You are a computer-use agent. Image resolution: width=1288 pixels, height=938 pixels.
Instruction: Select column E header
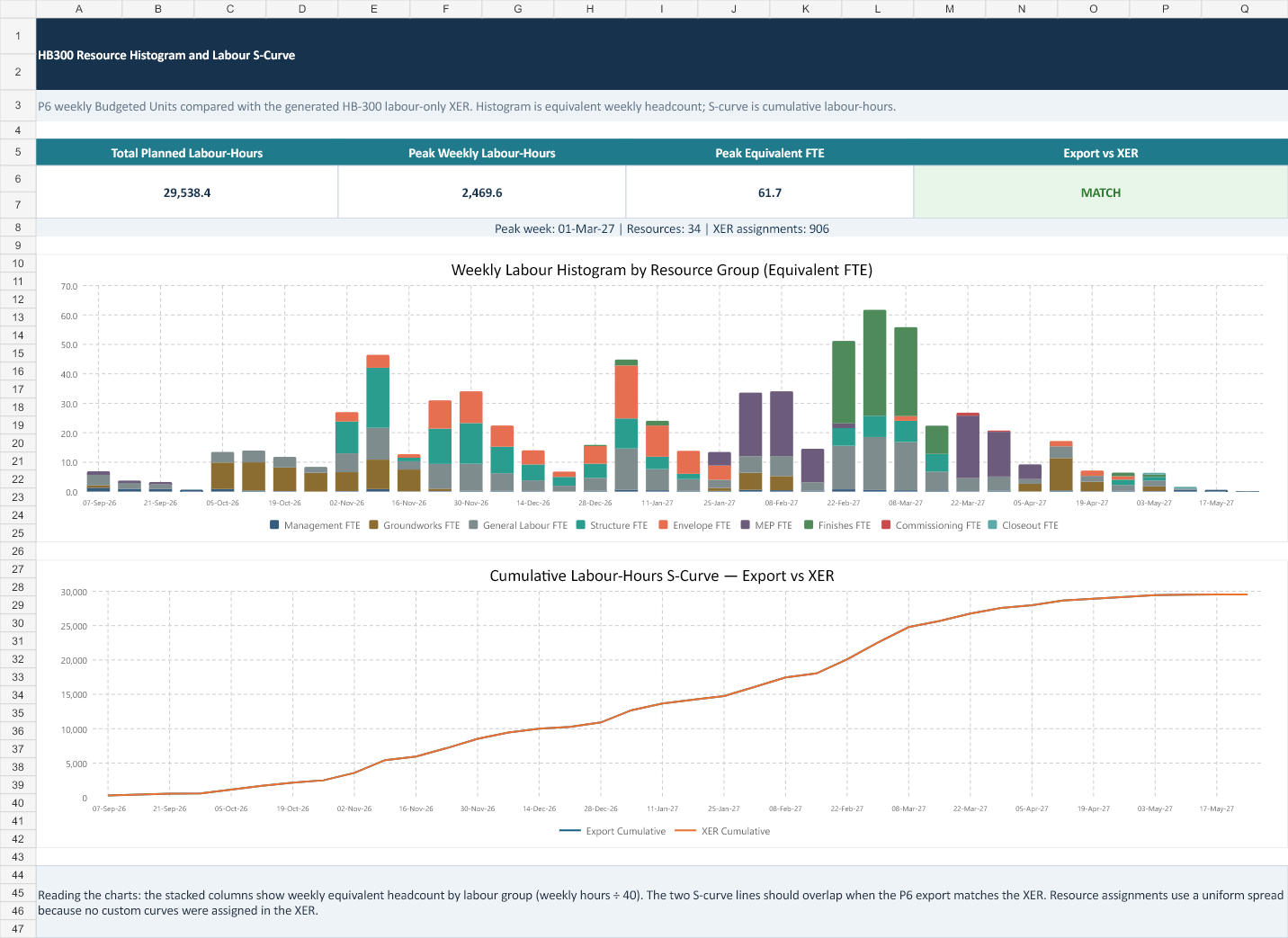point(374,9)
